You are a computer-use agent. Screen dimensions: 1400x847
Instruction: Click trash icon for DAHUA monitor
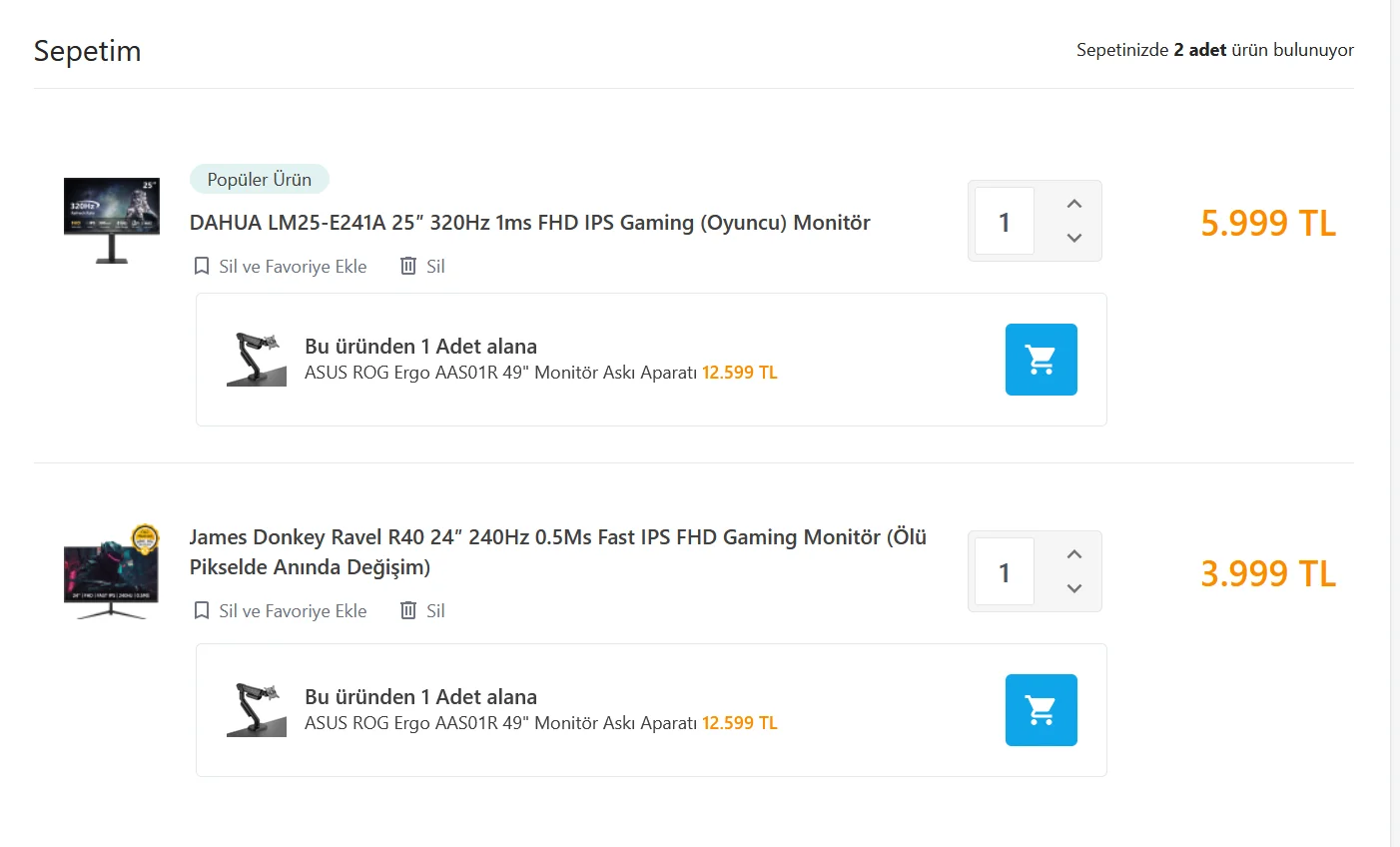pos(407,266)
